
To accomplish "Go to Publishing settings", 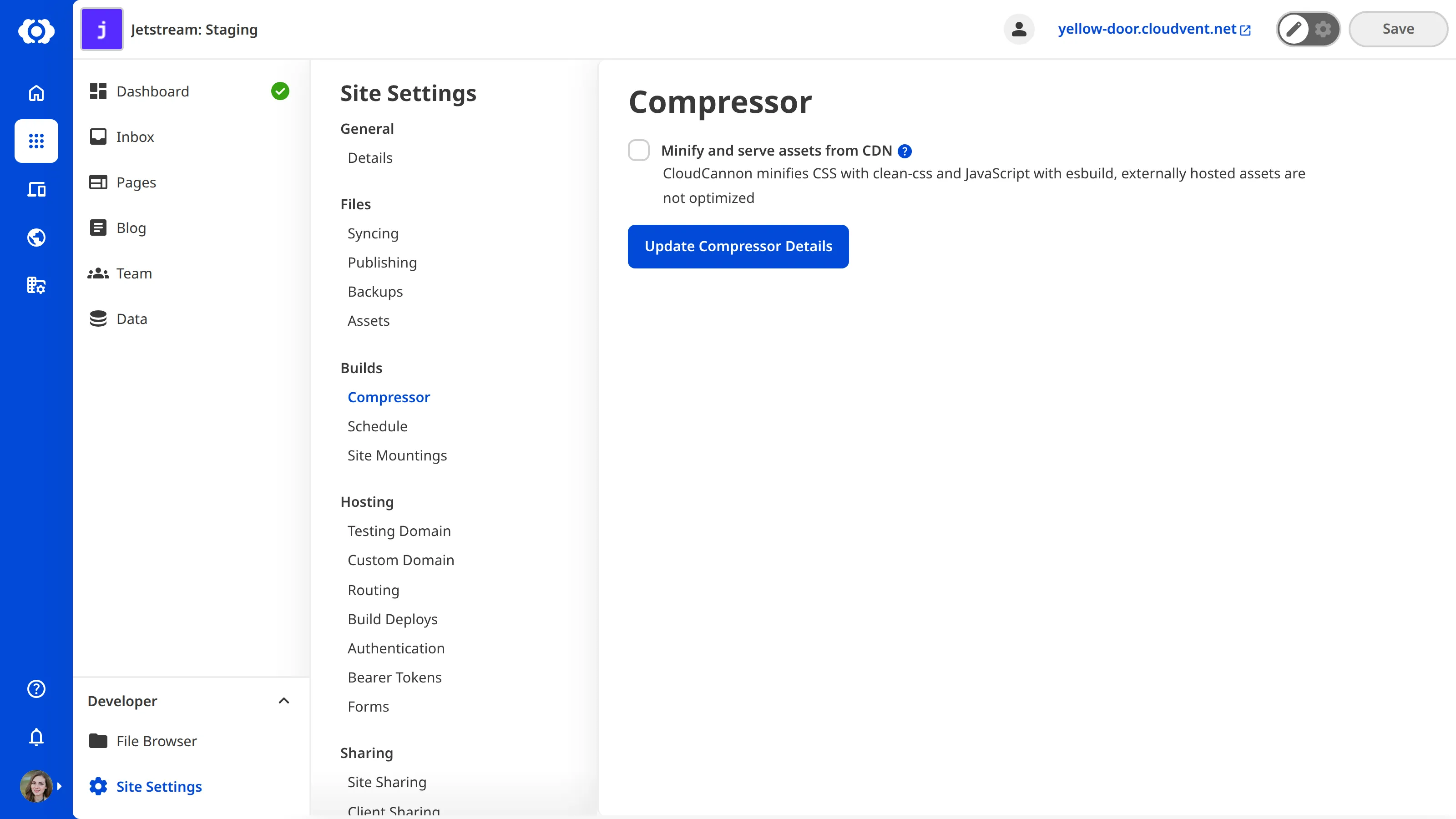I will (382, 263).
